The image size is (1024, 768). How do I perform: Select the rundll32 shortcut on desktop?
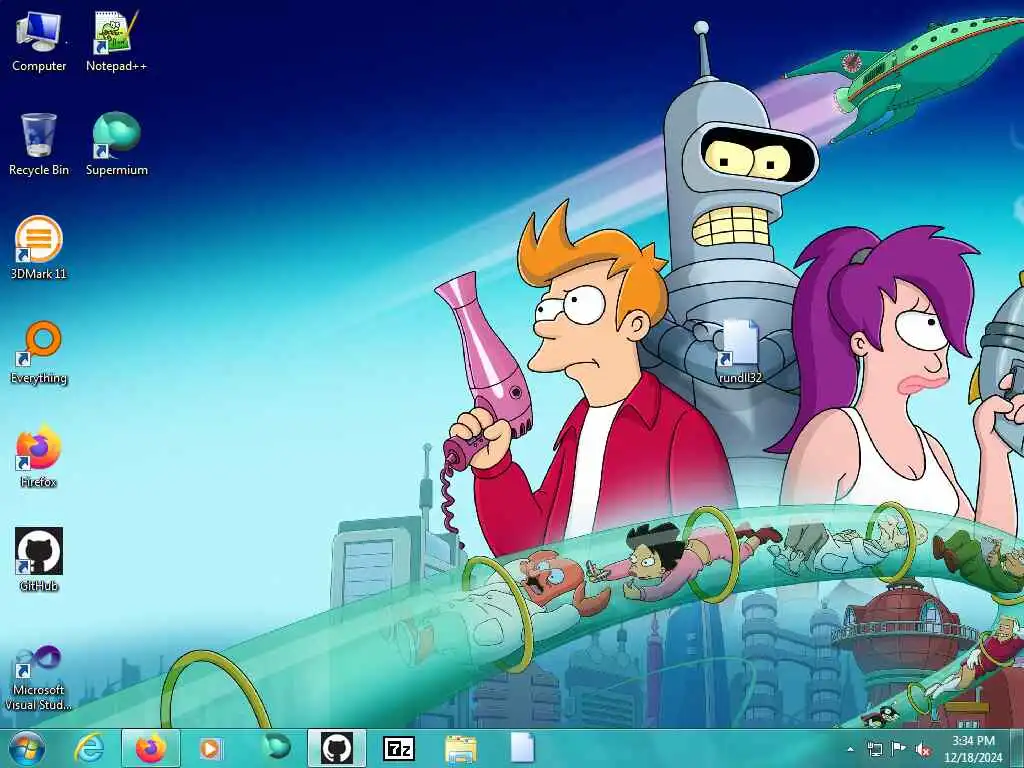tap(740, 352)
